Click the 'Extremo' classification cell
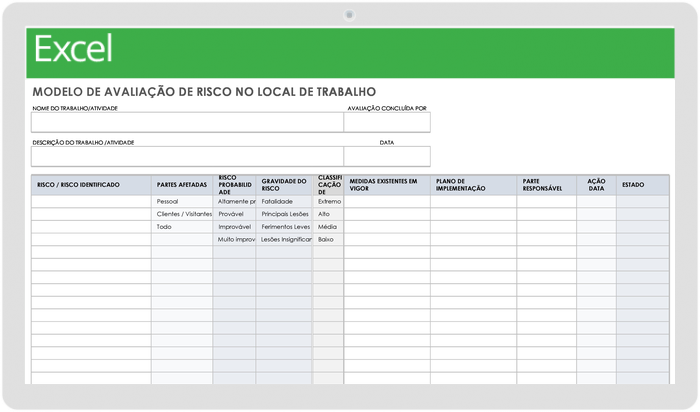Image resolution: width=700 pixels, height=412 pixels. (x=329, y=202)
